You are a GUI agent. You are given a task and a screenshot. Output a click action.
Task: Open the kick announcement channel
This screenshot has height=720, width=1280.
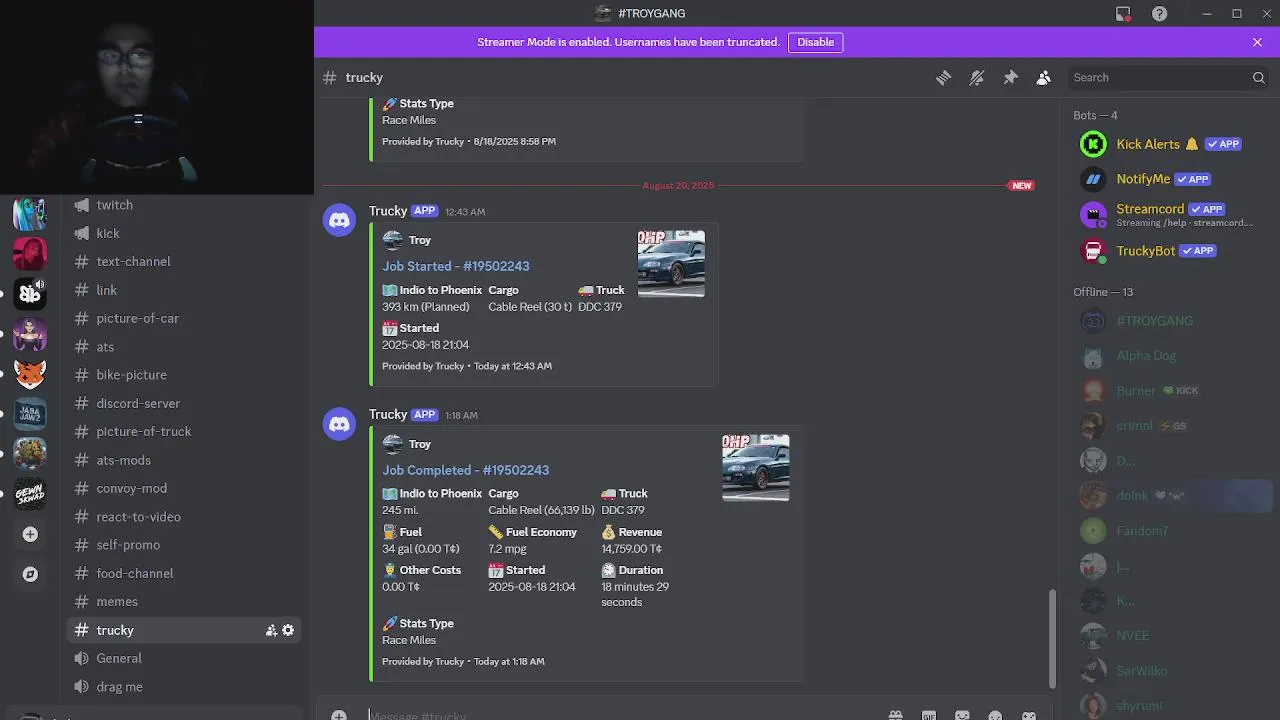coord(183,233)
